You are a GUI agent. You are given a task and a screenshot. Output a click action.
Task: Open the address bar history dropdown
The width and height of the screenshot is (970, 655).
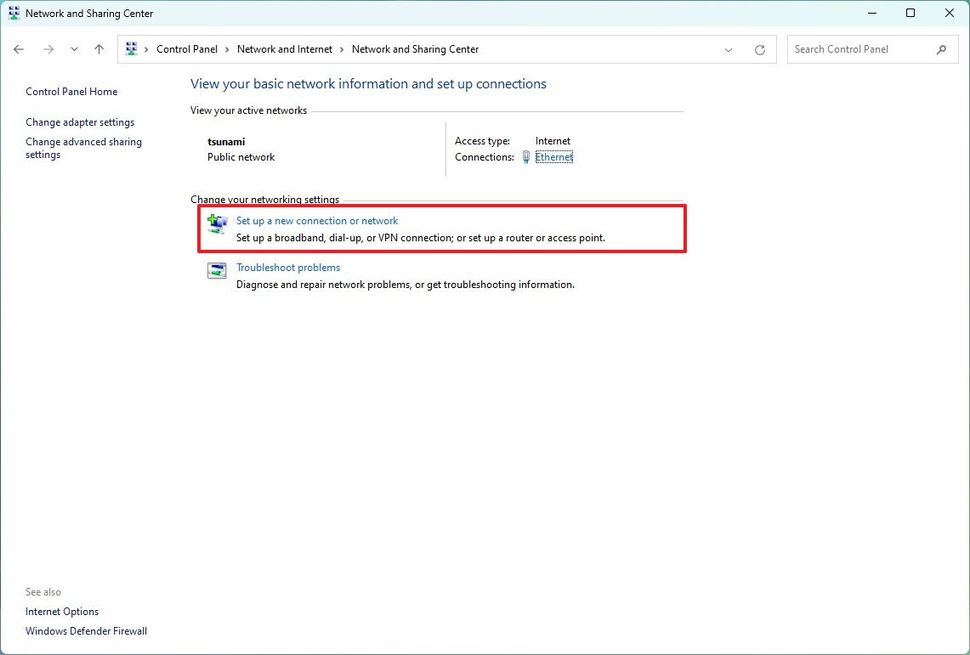(728, 48)
